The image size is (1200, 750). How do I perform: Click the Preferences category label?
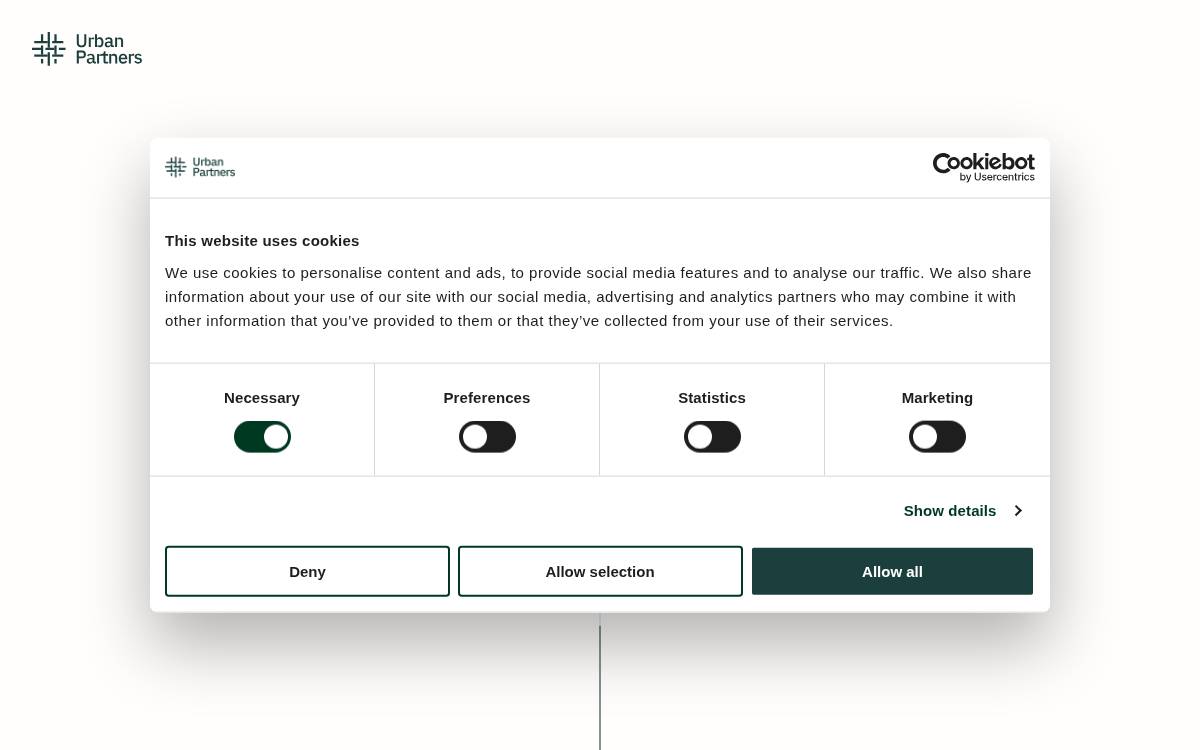coord(487,398)
